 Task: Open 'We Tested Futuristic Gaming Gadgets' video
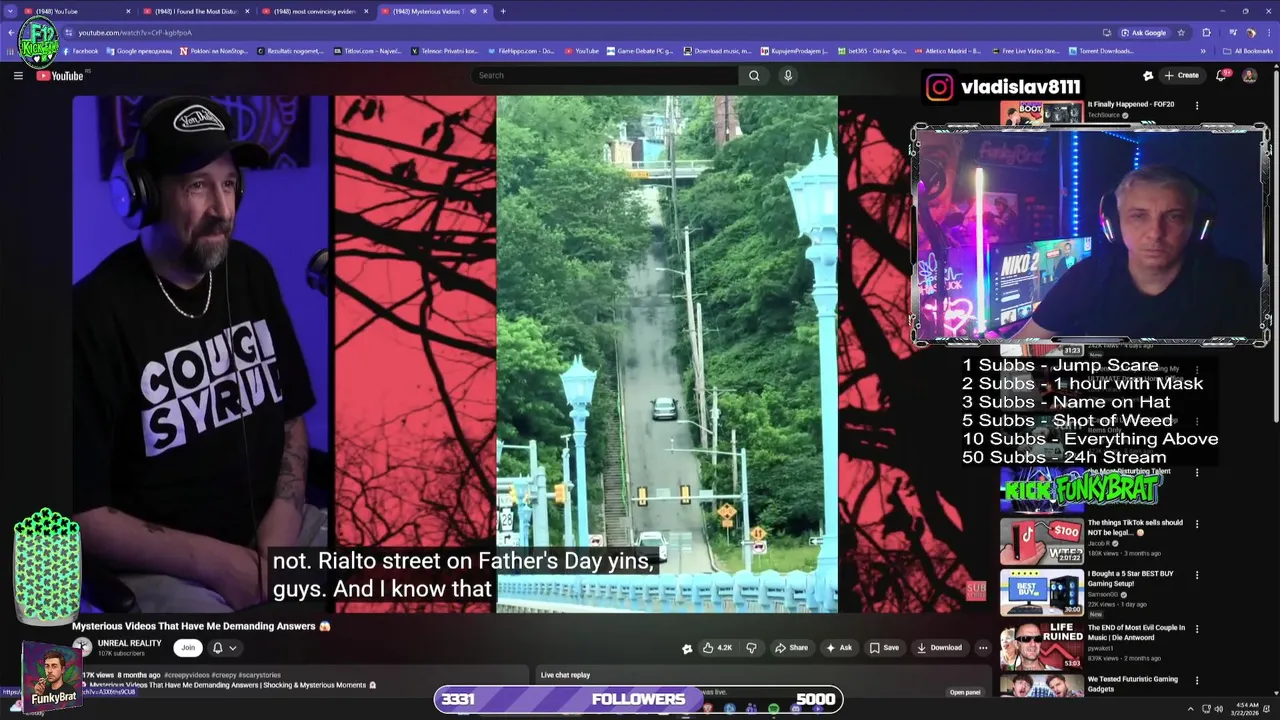click(x=1132, y=684)
